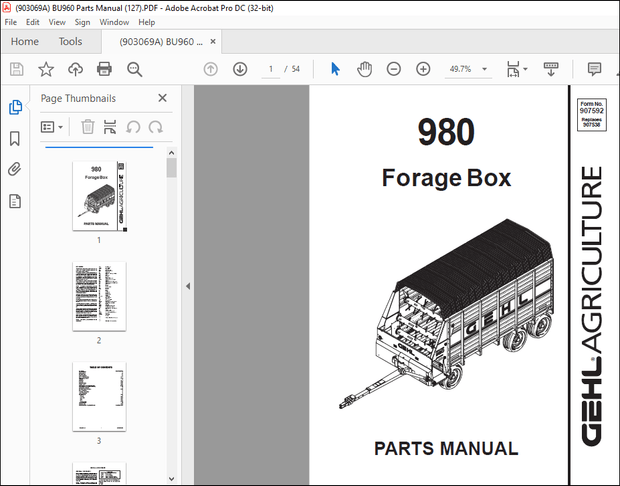Select the (903069A) BU960 document tab
The image size is (620, 486).
click(161, 42)
